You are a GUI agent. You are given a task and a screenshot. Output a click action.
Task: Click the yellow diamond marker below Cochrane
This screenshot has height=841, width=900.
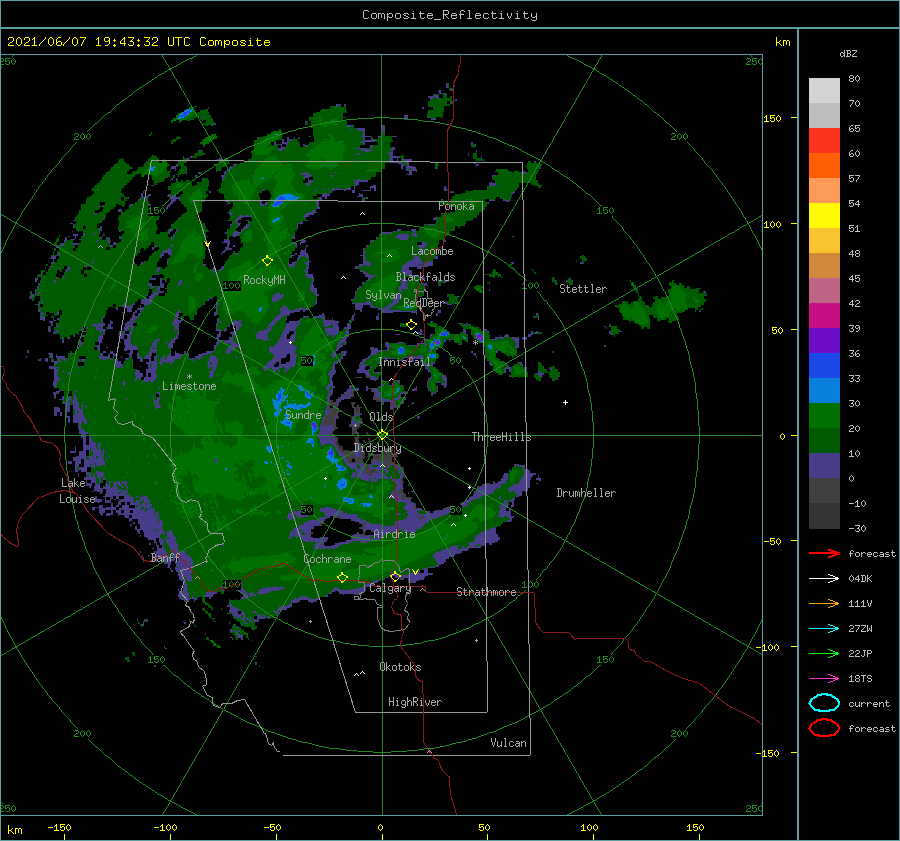point(342,577)
